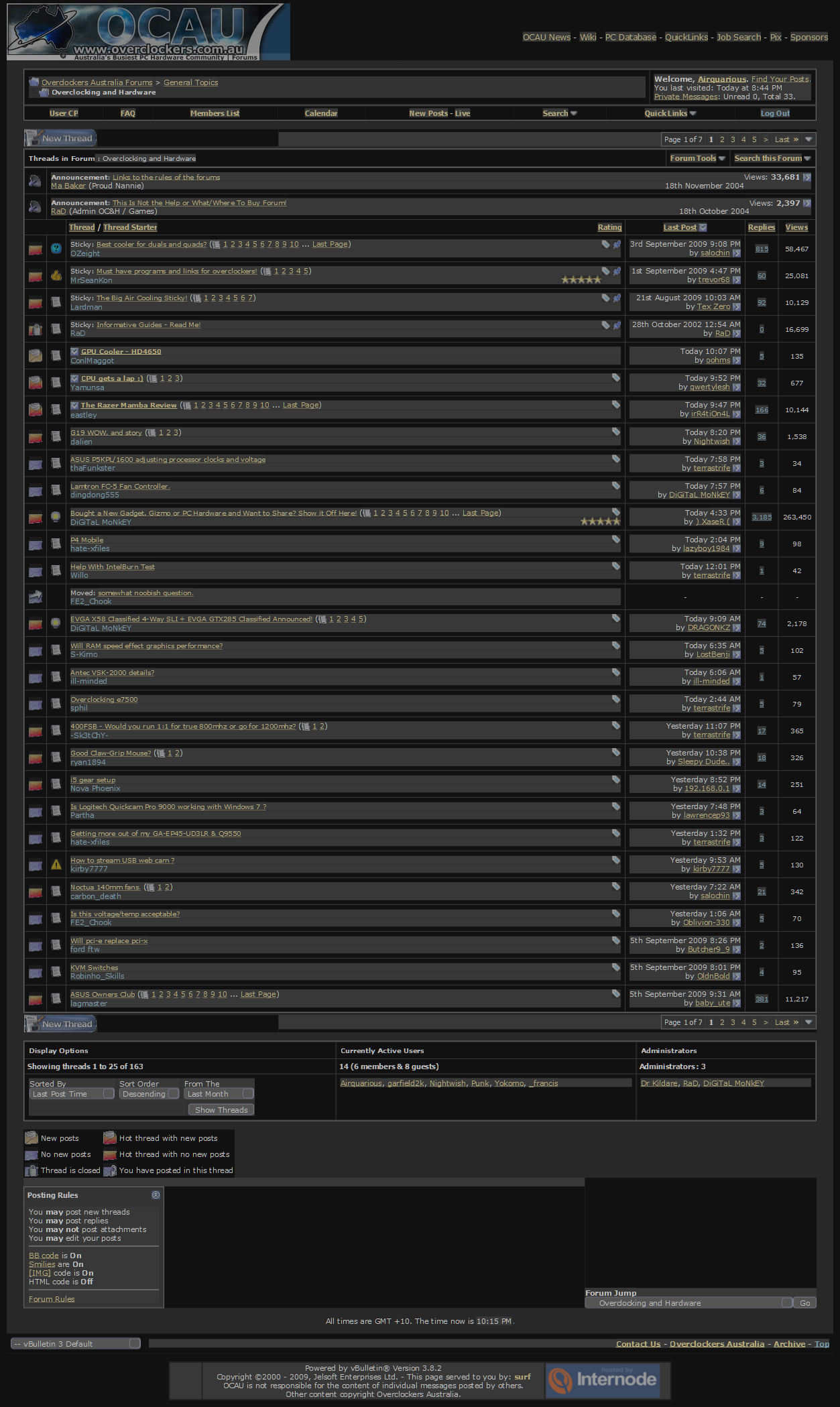
Task: Go to page 2 in top pagination
Action: pyautogui.click(x=722, y=139)
